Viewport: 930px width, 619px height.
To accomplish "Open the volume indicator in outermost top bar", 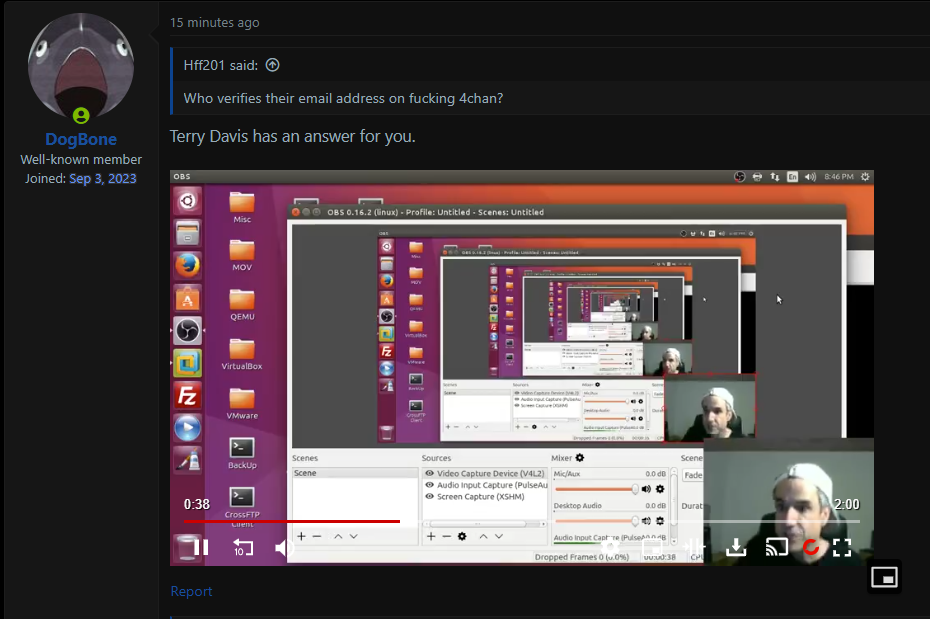I will [x=810, y=177].
